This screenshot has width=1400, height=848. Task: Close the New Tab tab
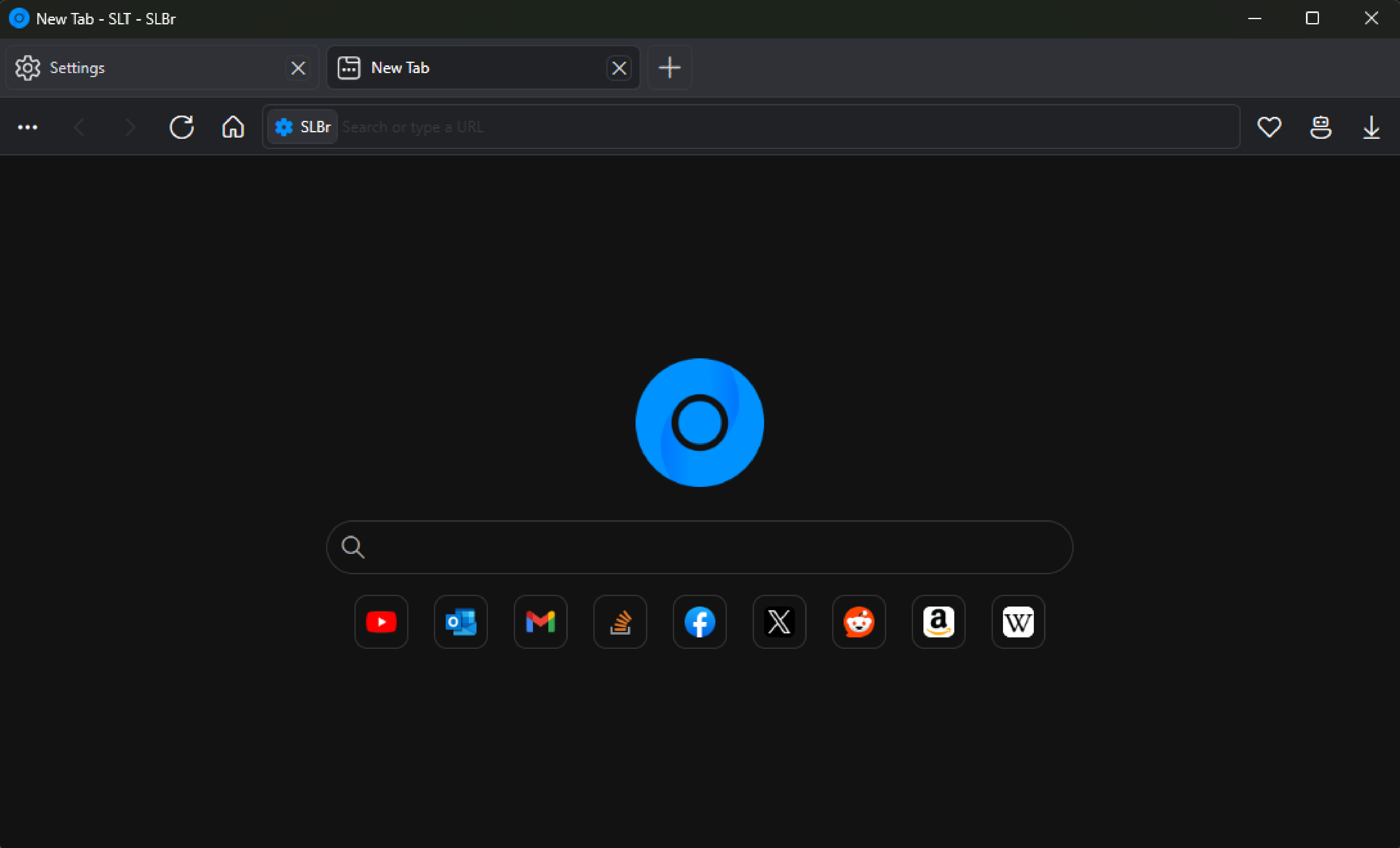[619, 68]
